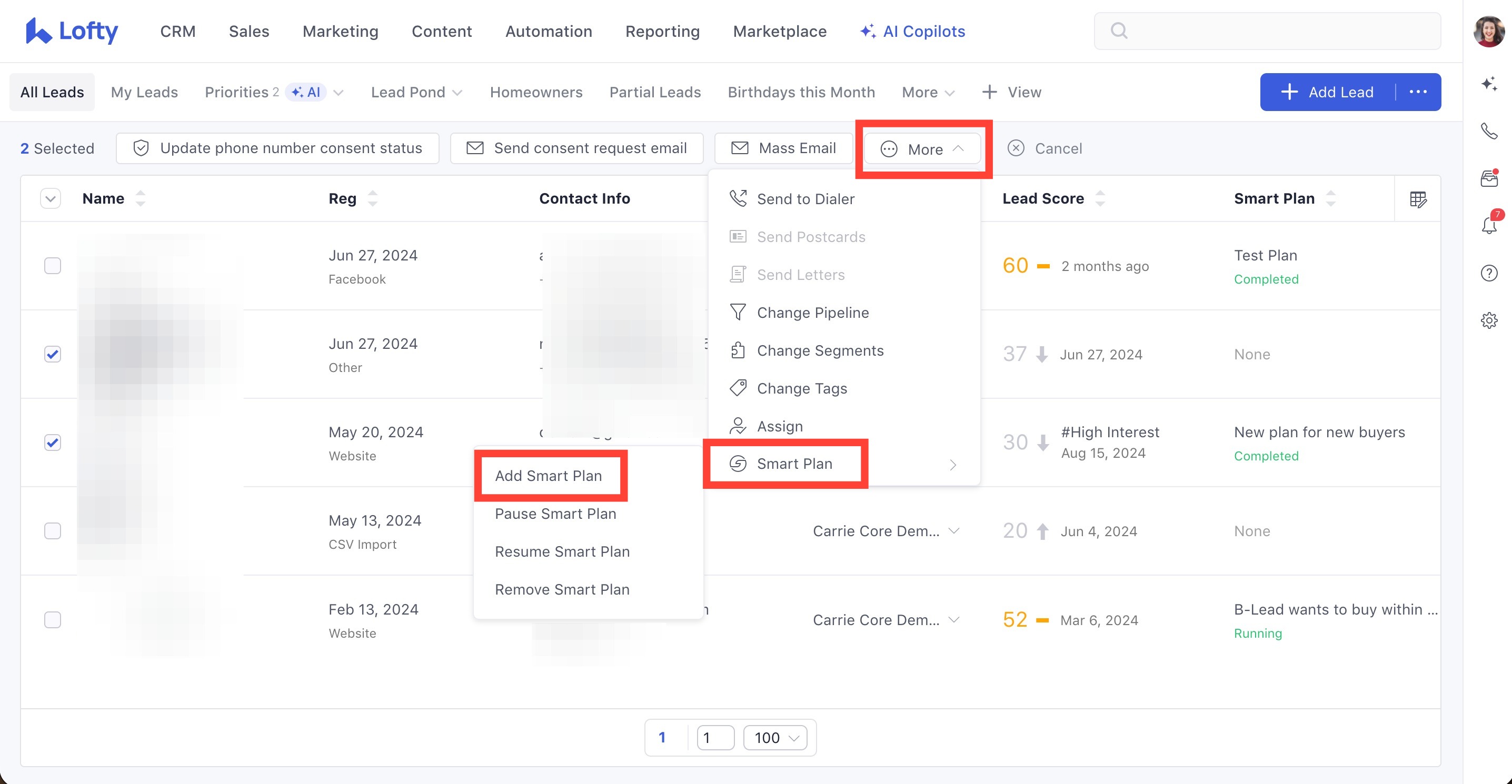Uncheck the May 20, 2024 lead checkbox

(x=53, y=443)
